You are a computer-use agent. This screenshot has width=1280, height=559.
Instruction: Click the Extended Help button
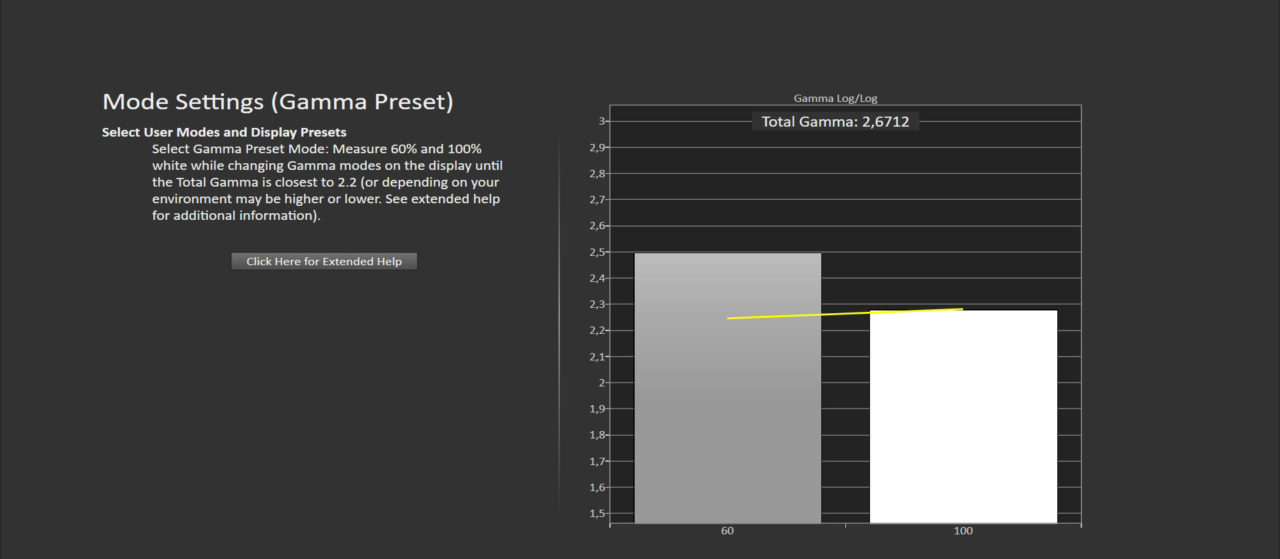[x=324, y=261]
